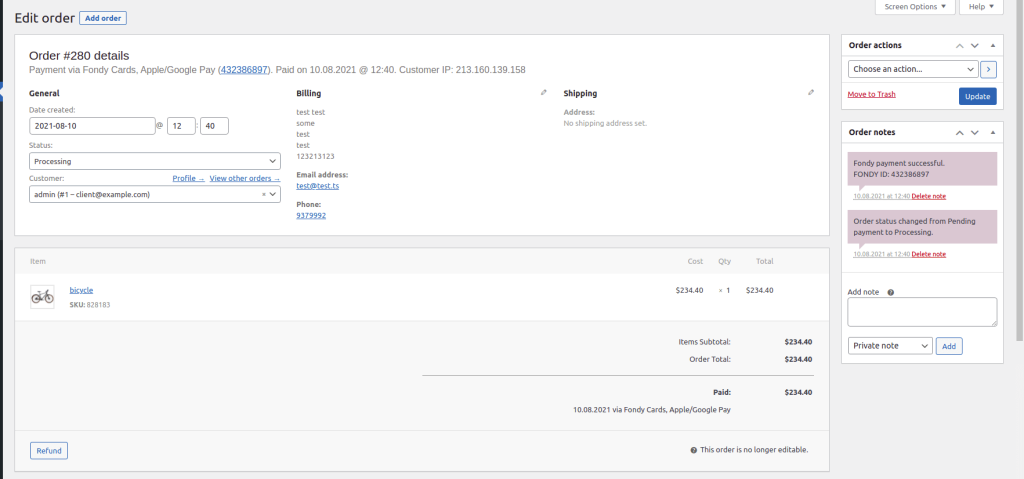
Task: Click the Order actions apply arrow button
Action: tap(989, 69)
